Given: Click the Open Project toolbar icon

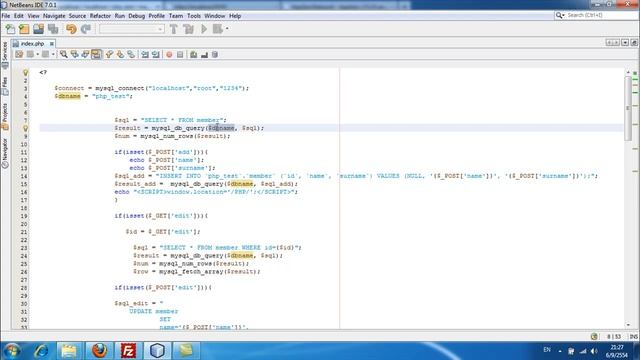Looking at the screenshot, I should point(39,29).
